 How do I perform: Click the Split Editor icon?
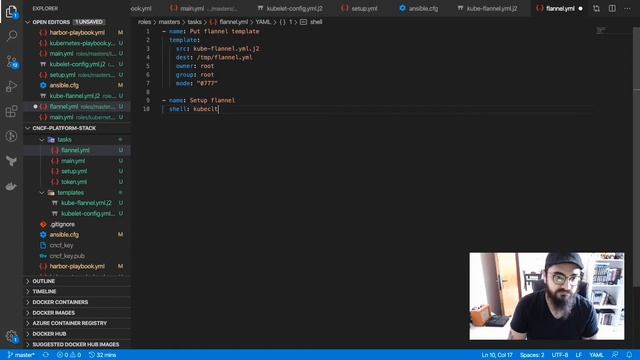[x=612, y=8]
